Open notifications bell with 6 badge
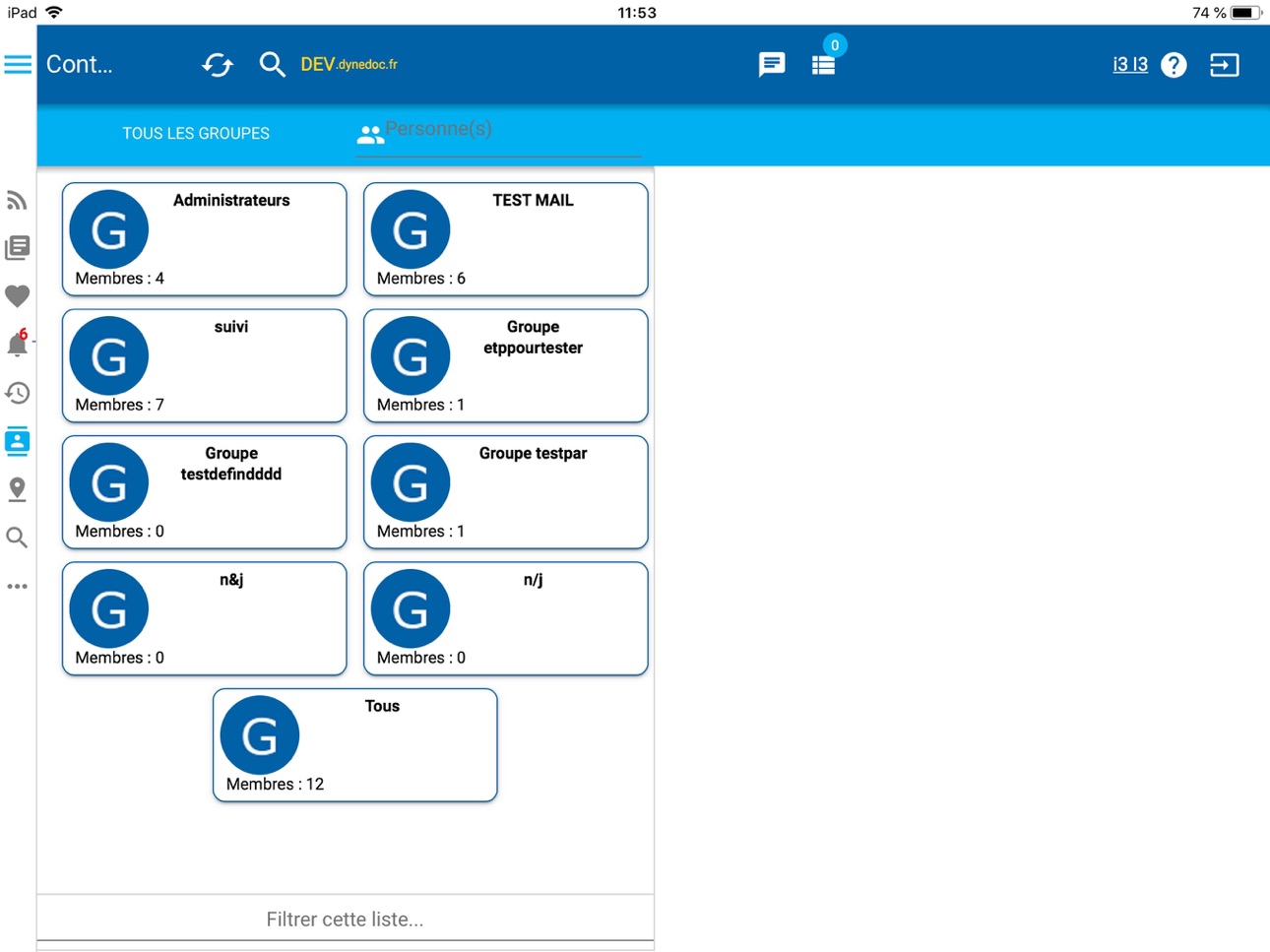 (x=17, y=344)
